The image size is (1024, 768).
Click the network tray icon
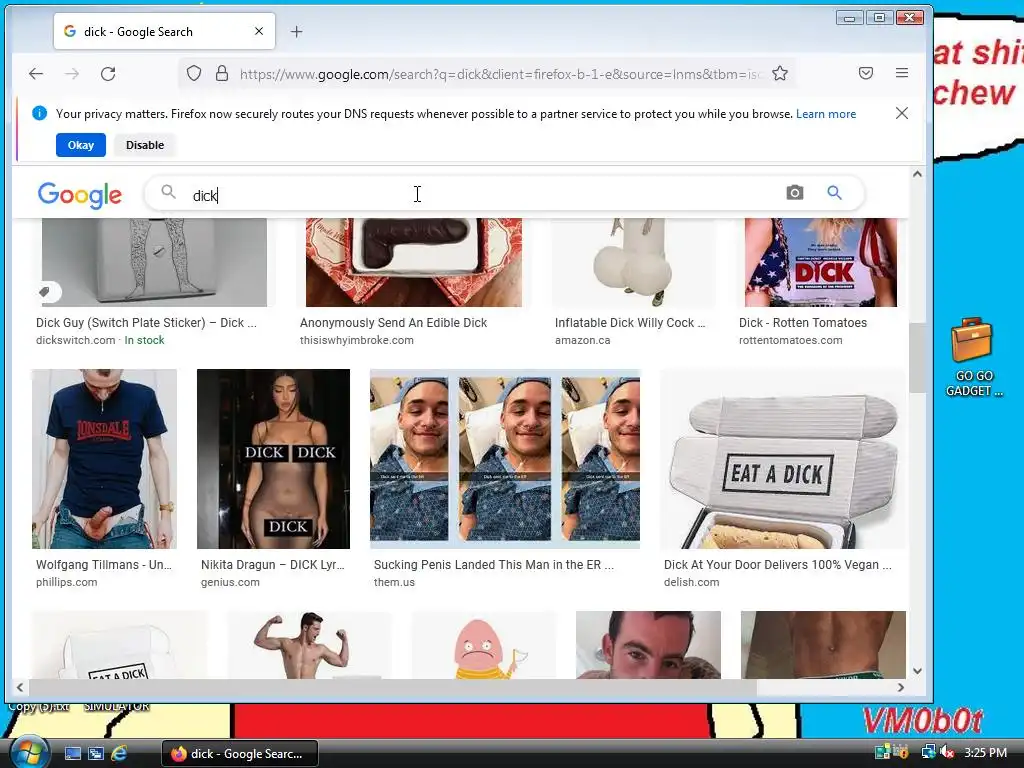coord(928,753)
